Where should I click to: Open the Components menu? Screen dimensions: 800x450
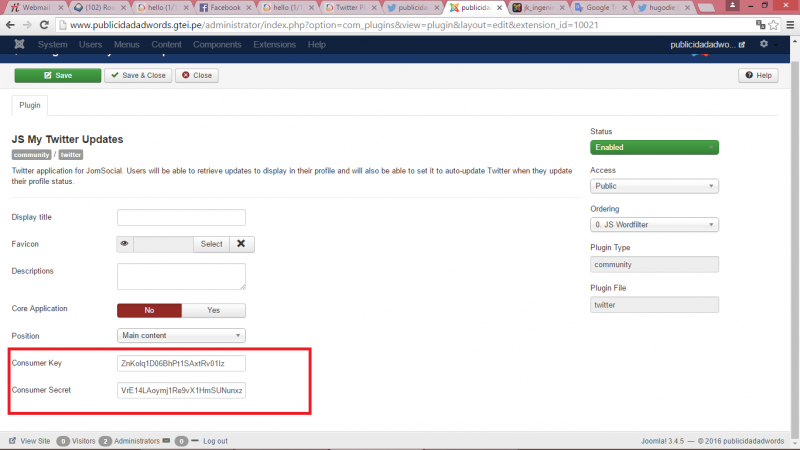(217, 44)
